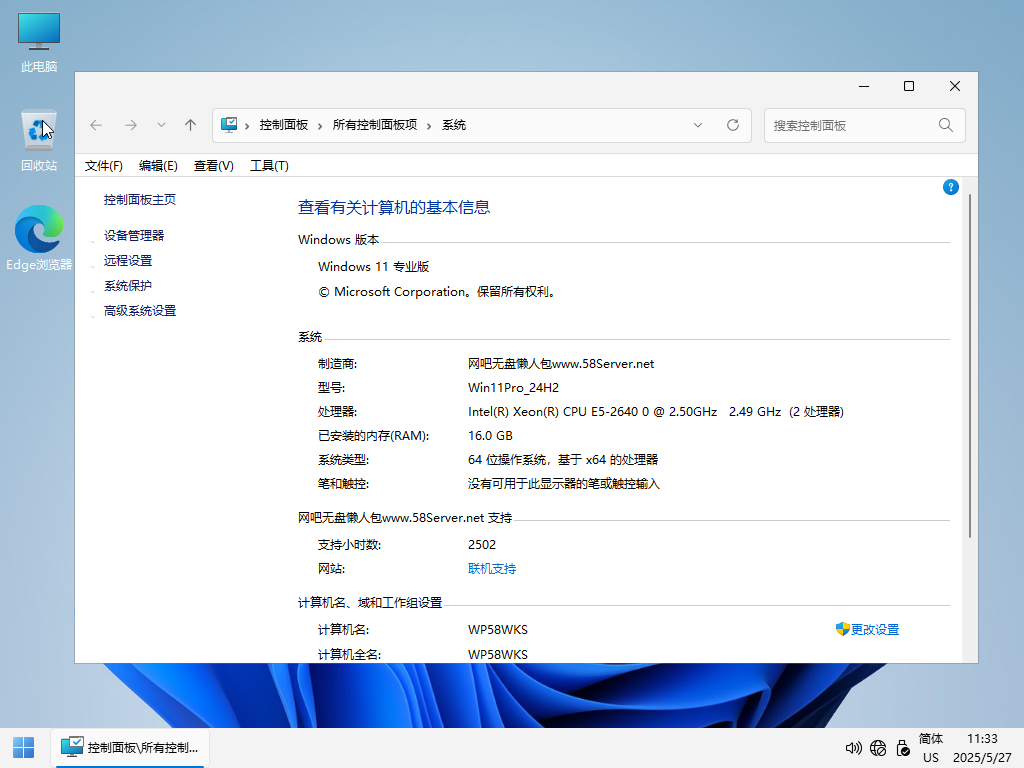Navigate to 控制面板 breadcrumb

pos(283,125)
